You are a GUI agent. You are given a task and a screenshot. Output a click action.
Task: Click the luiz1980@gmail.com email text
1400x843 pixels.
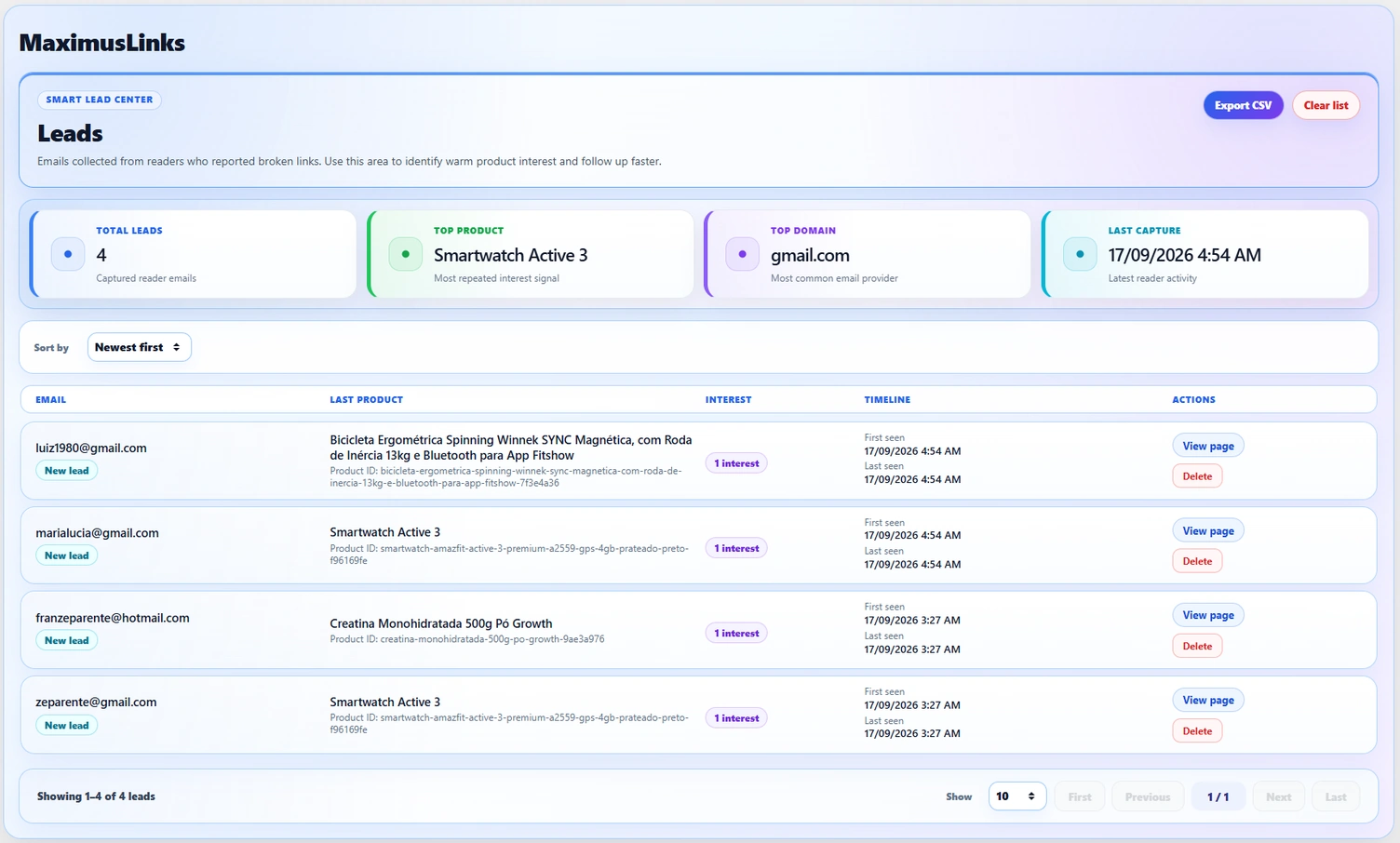(91, 448)
